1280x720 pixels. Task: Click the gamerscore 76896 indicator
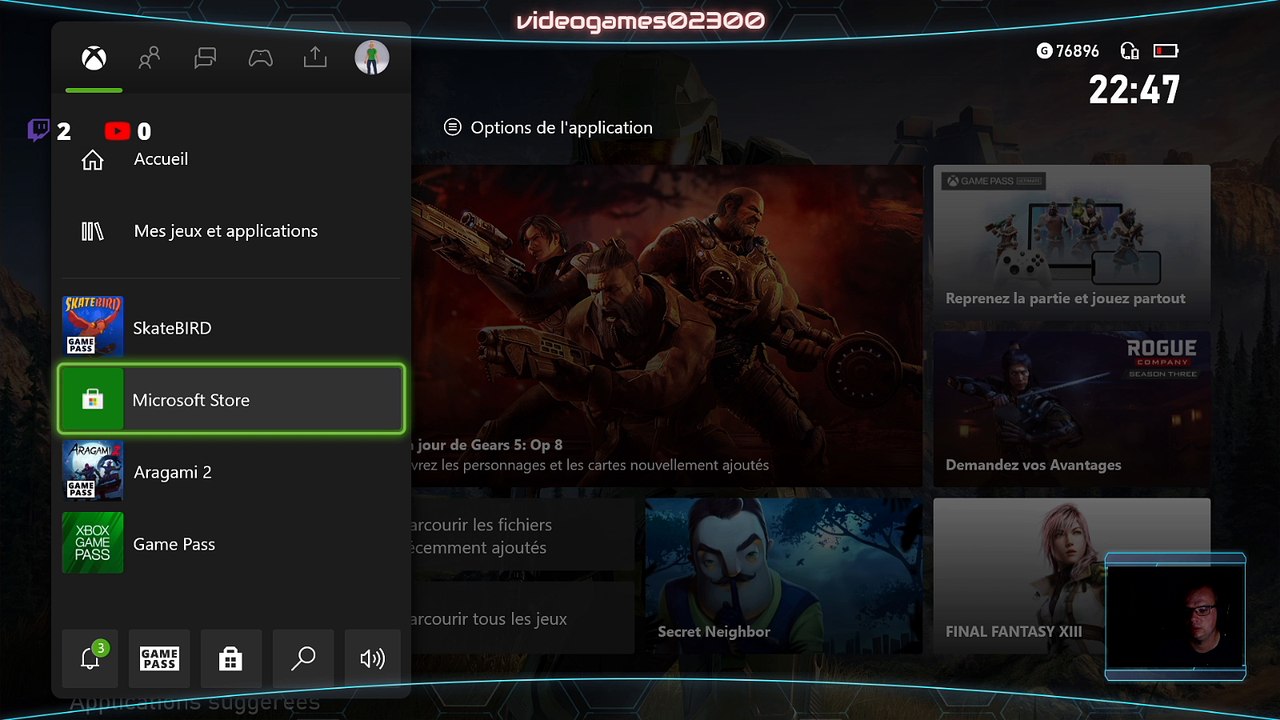tap(1068, 51)
